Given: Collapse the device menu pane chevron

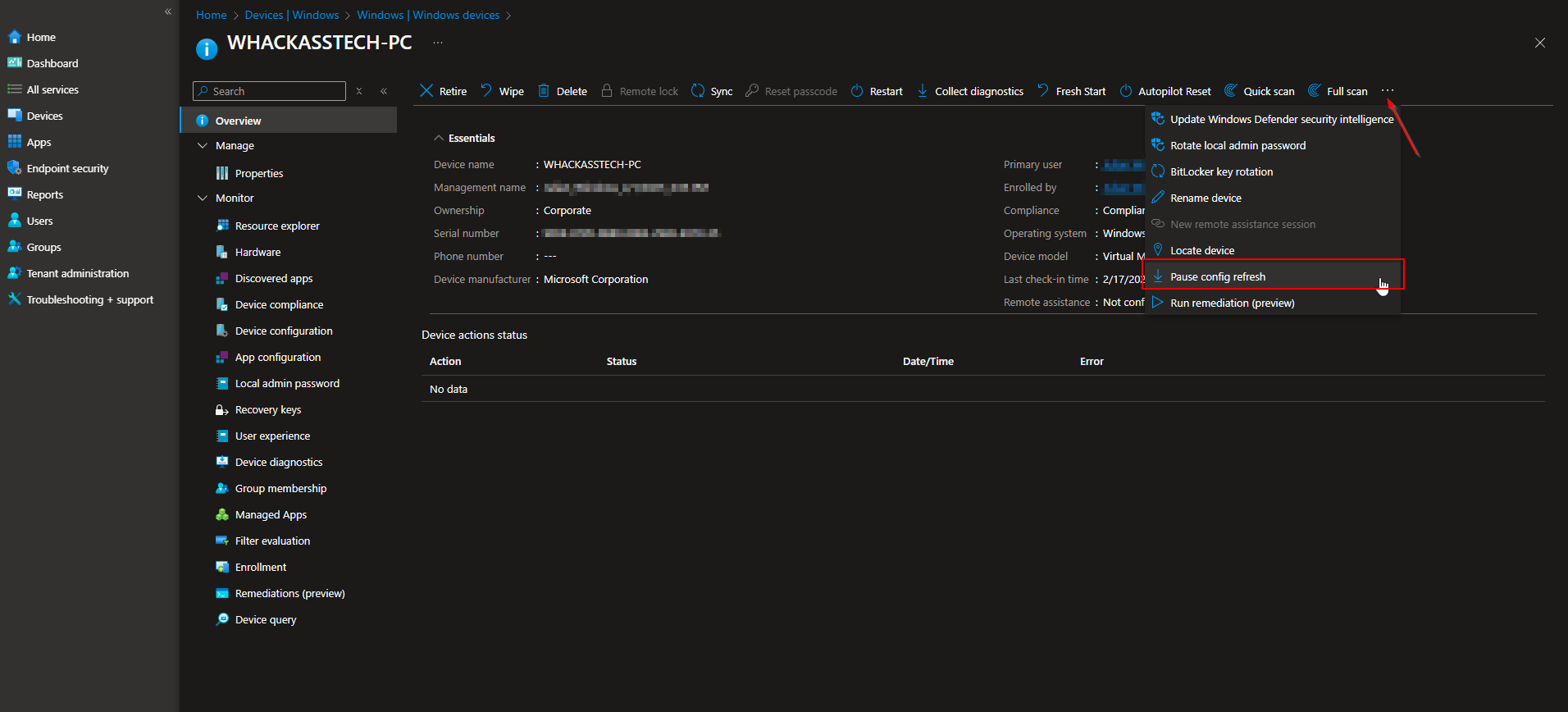Looking at the screenshot, I should click(384, 91).
